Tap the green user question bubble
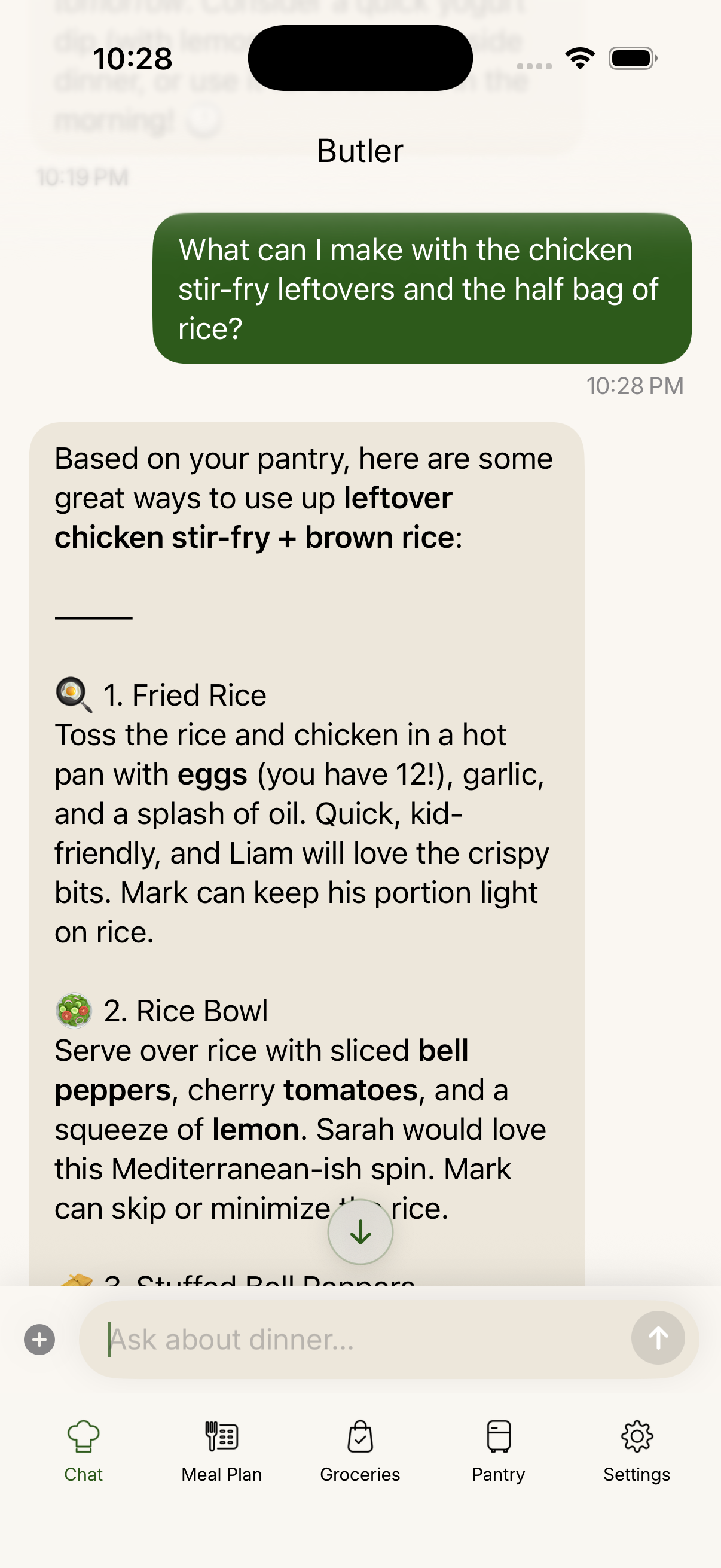 422,288
